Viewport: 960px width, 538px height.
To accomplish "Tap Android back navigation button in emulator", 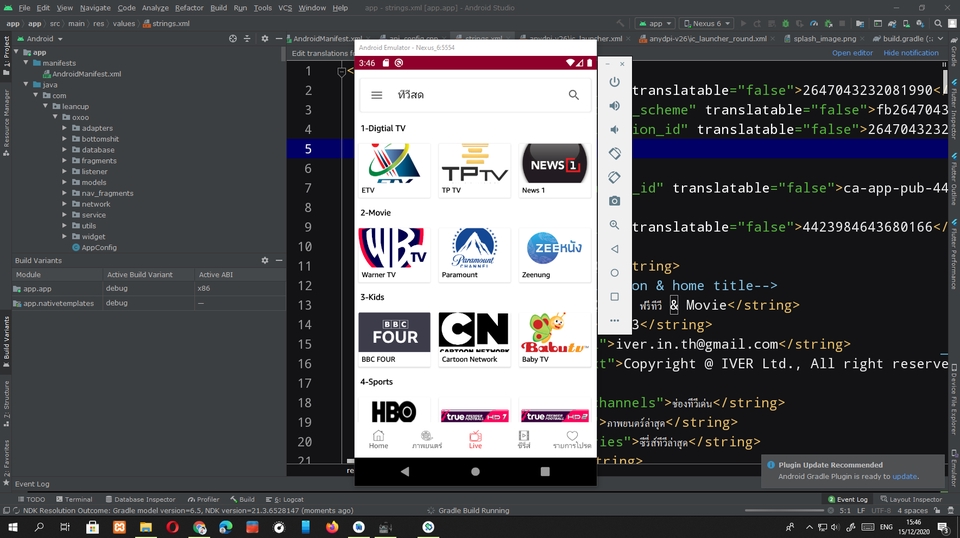I will click(x=405, y=471).
